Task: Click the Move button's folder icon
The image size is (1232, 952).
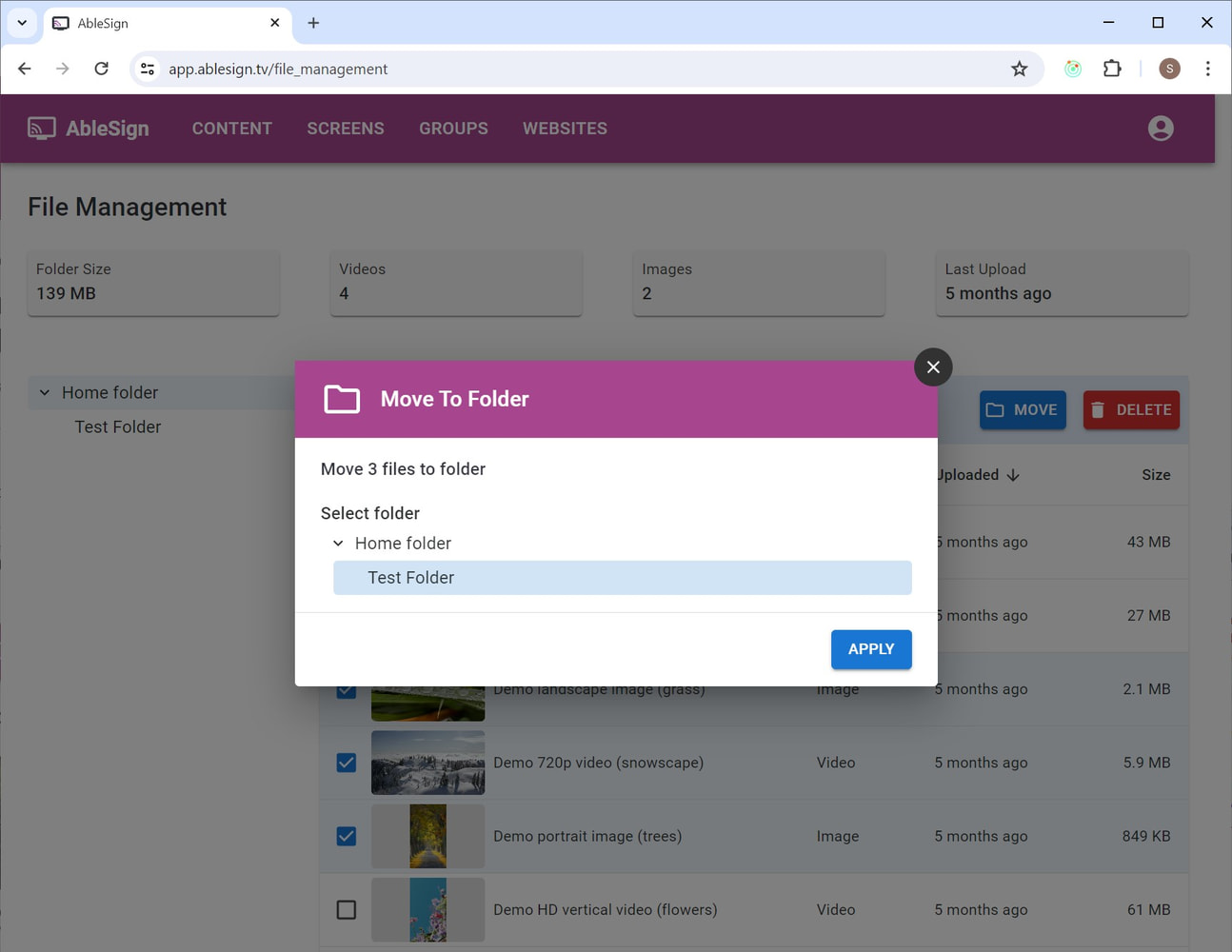Action: (x=995, y=409)
